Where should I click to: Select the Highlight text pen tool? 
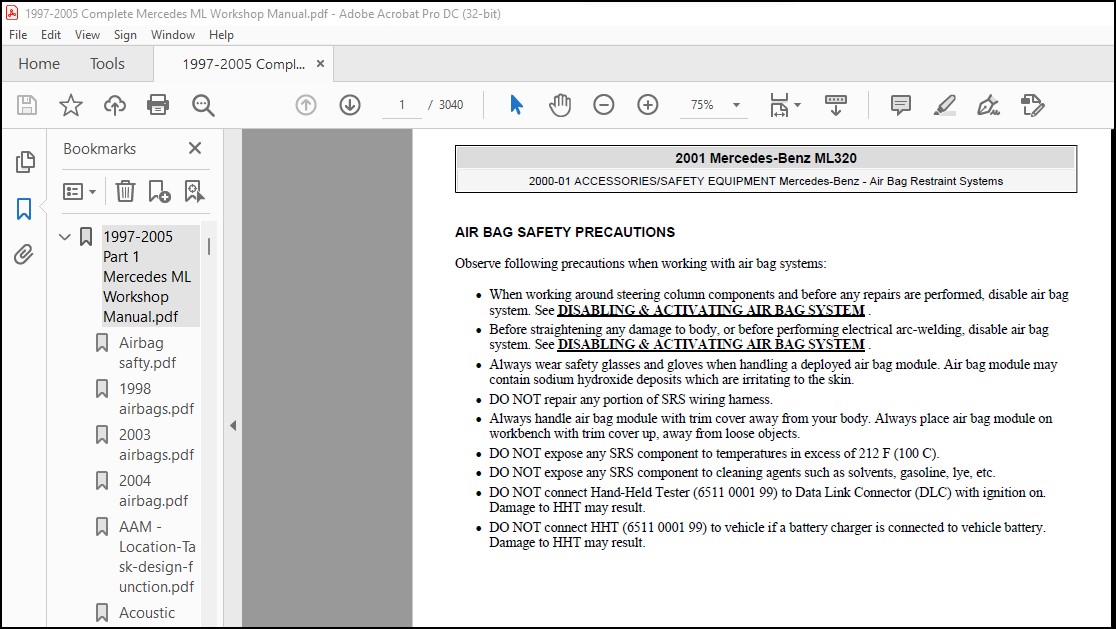pos(944,105)
